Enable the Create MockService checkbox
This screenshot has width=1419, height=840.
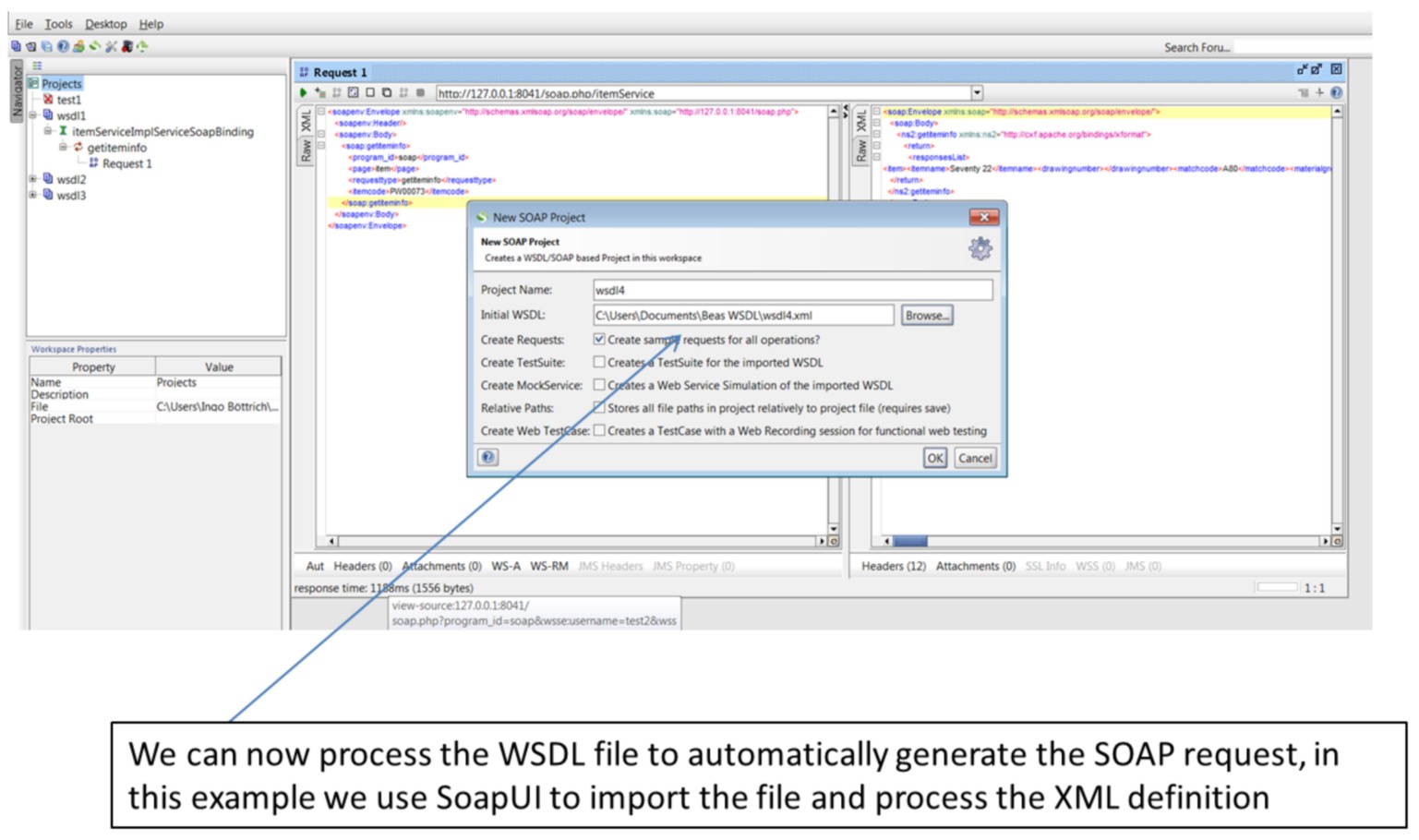(x=599, y=385)
